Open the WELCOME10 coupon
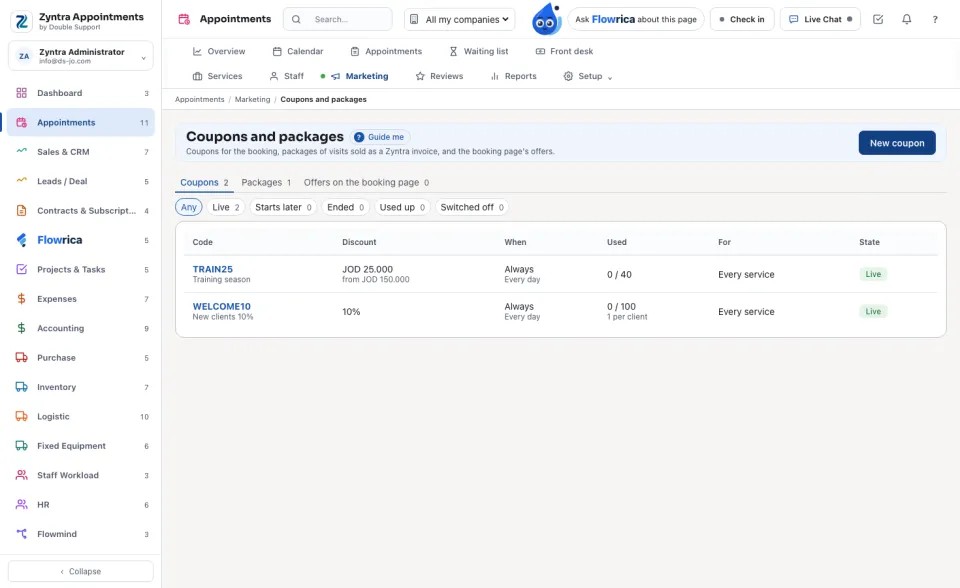The height and width of the screenshot is (588, 960). [222, 306]
